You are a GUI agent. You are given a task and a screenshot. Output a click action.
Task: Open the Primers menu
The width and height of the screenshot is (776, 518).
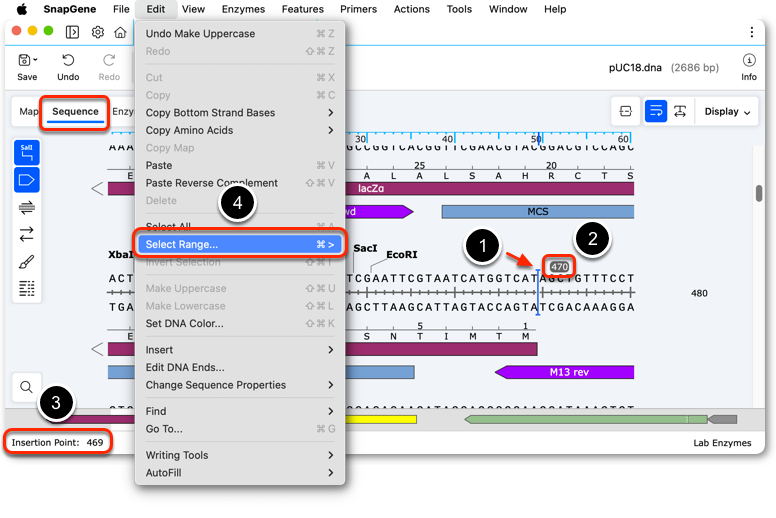click(x=358, y=9)
